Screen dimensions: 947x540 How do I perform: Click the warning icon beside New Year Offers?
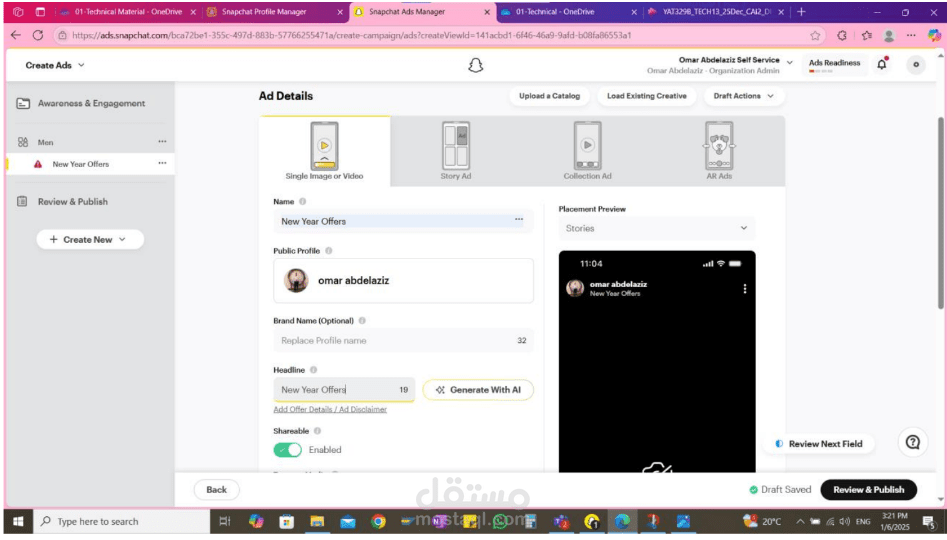pos(38,164)
